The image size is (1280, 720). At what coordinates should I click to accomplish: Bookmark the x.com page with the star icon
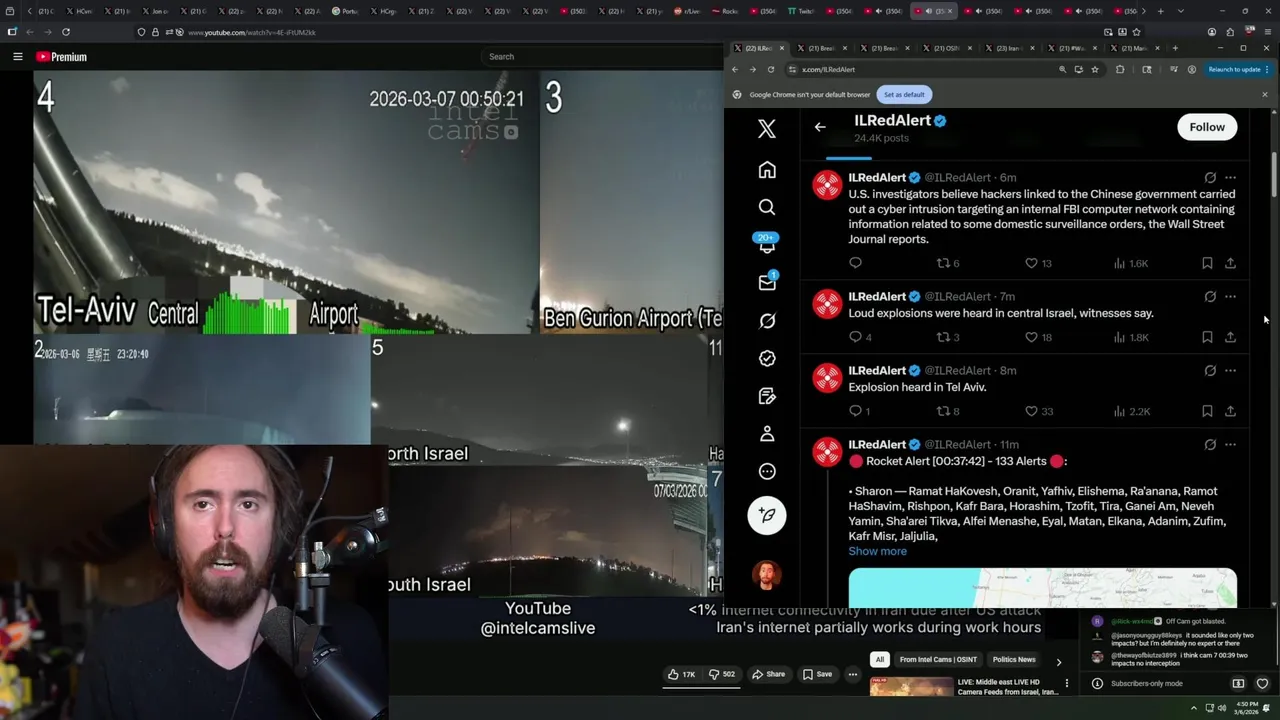point(1095,70)
